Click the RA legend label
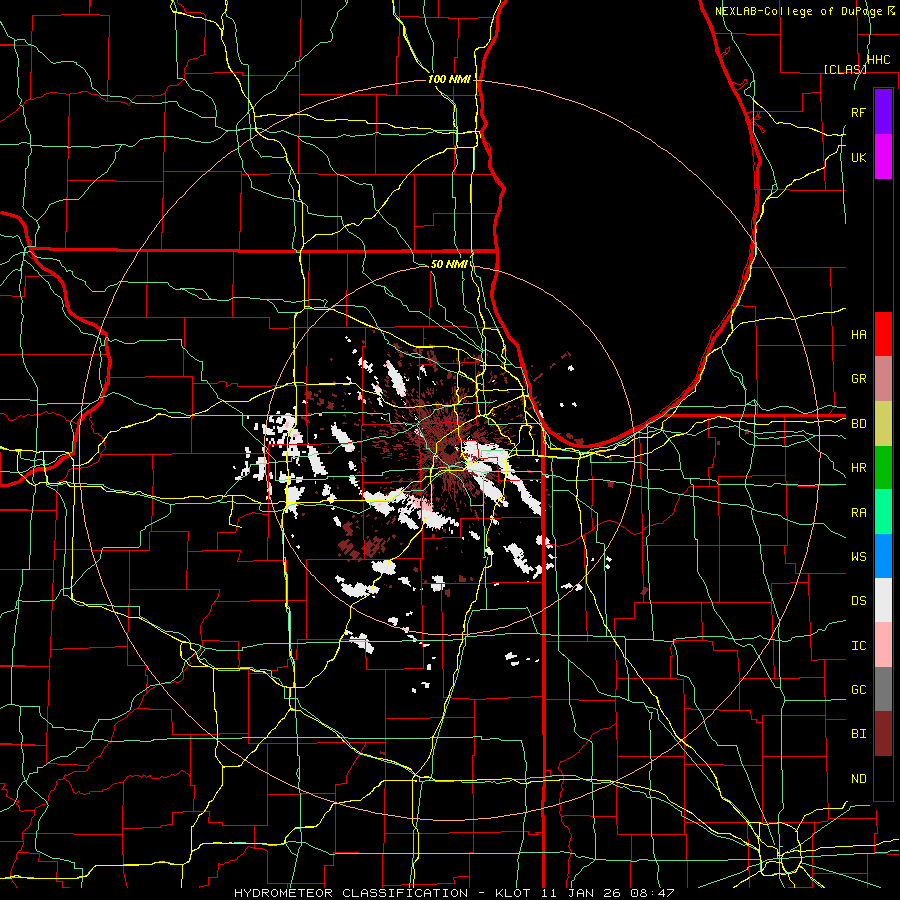 pos(858,513)
